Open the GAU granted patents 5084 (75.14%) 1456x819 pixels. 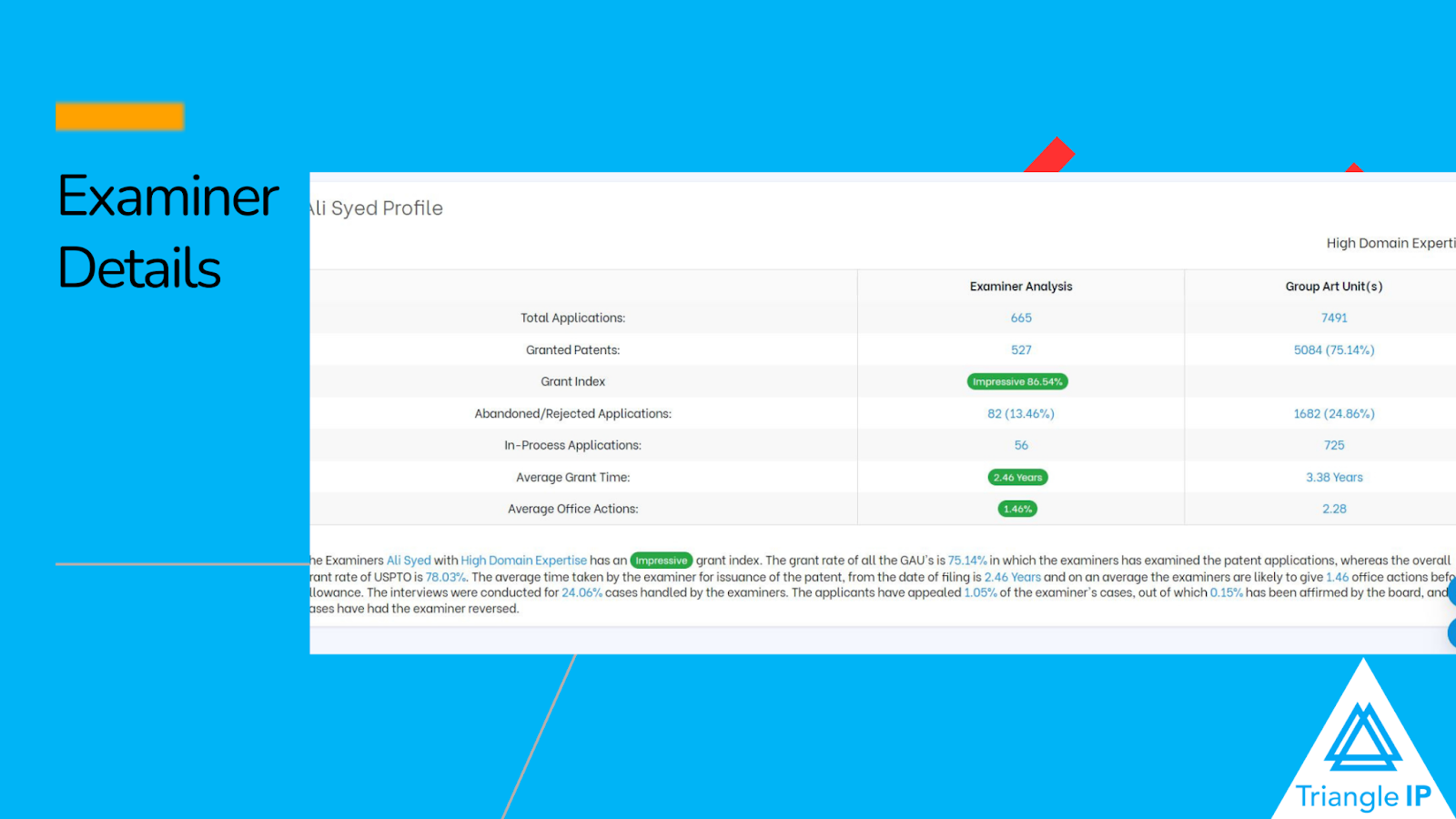coord(1334,349)
